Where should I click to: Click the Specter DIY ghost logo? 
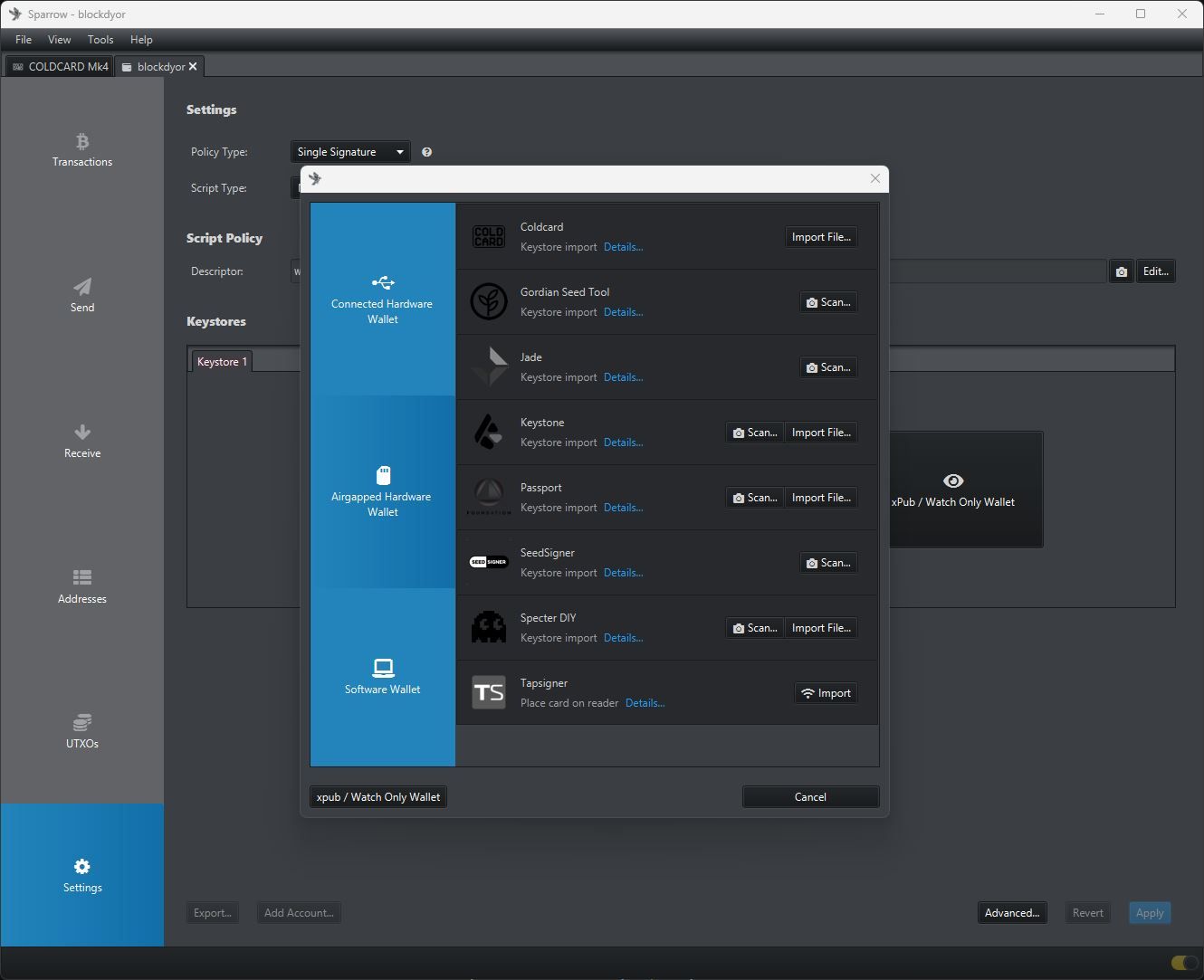click(489, 627)
